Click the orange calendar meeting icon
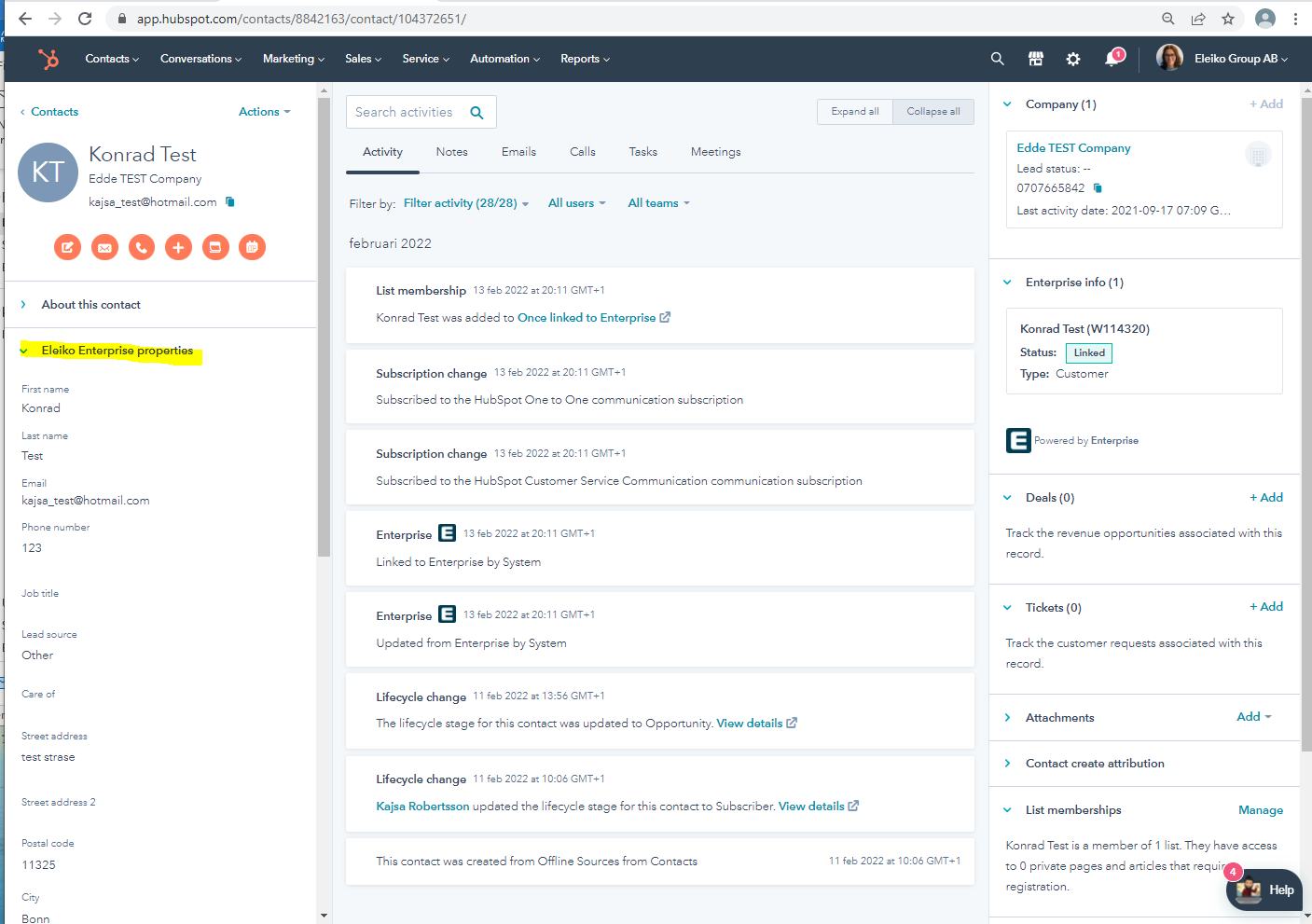Screen dimensions: 1312x924 (252, 247)
